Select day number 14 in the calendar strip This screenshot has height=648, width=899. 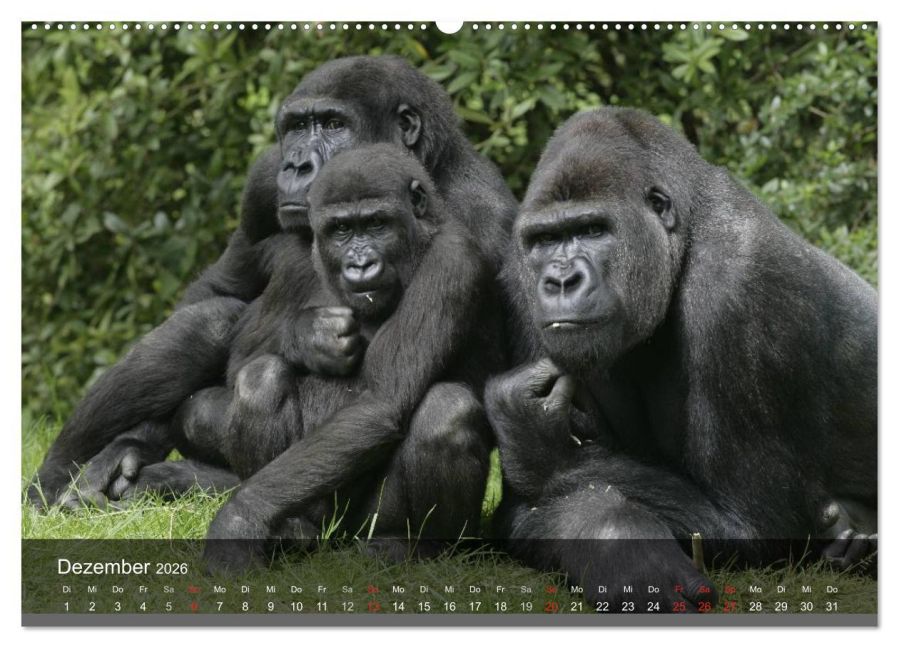coord(398,606)
